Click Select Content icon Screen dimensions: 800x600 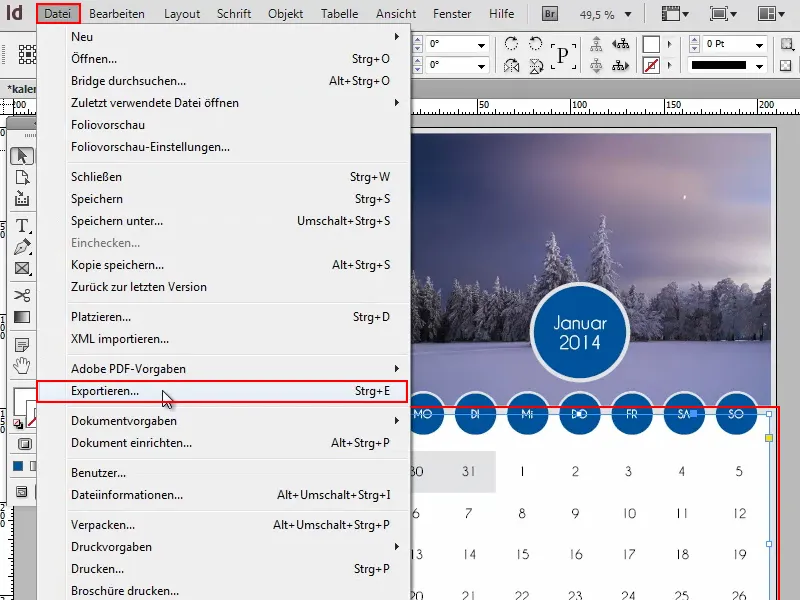tap(596, 66)
